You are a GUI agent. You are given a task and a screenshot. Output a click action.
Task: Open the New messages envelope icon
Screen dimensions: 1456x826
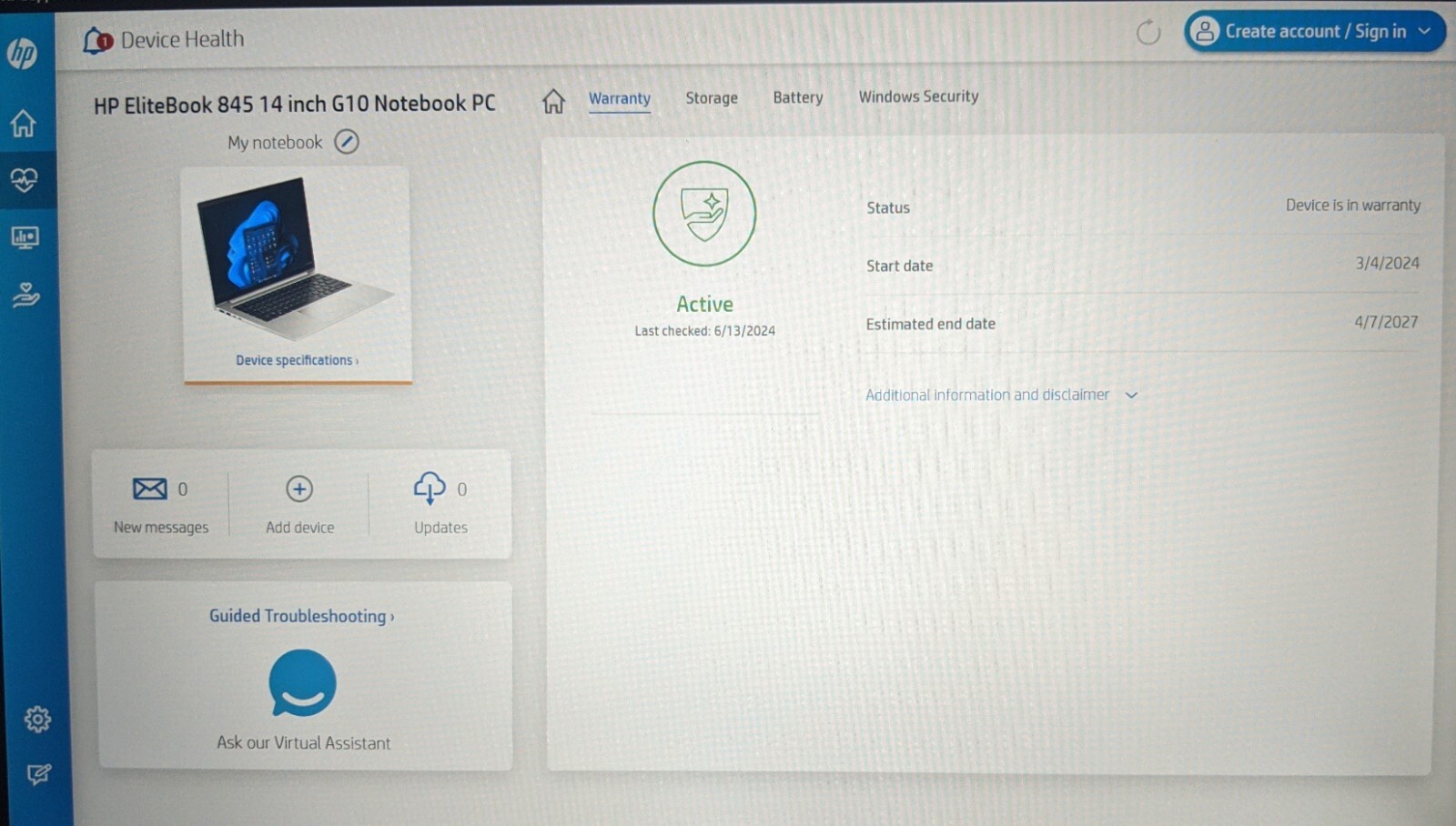149,489
